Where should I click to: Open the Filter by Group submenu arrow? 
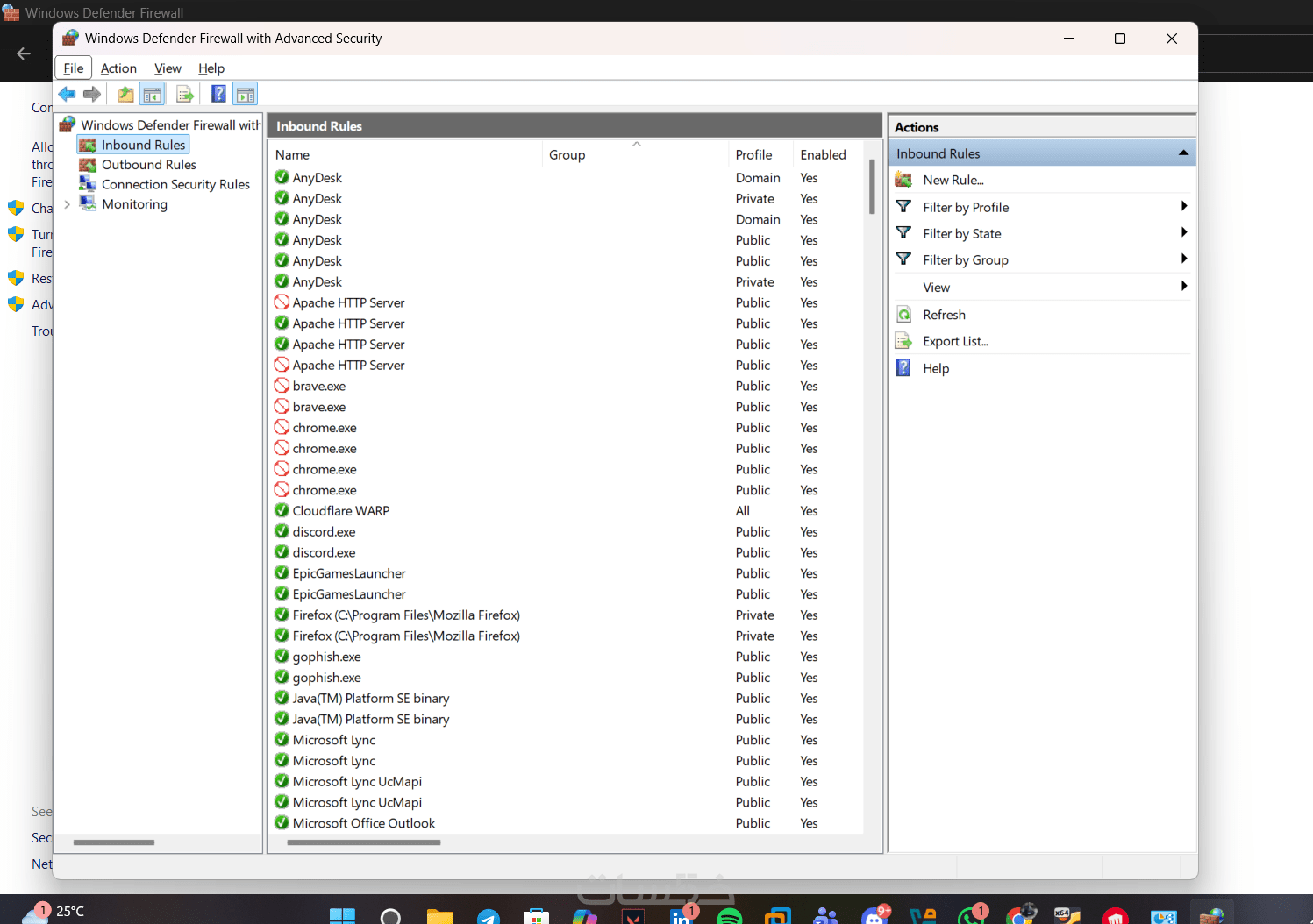coord(1184,259)
